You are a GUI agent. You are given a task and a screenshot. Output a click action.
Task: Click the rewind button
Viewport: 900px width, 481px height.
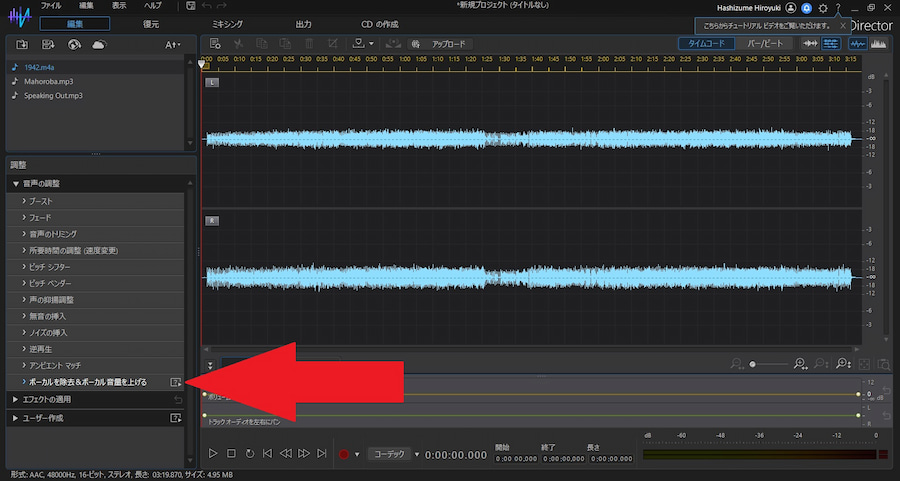click(285, 454)
